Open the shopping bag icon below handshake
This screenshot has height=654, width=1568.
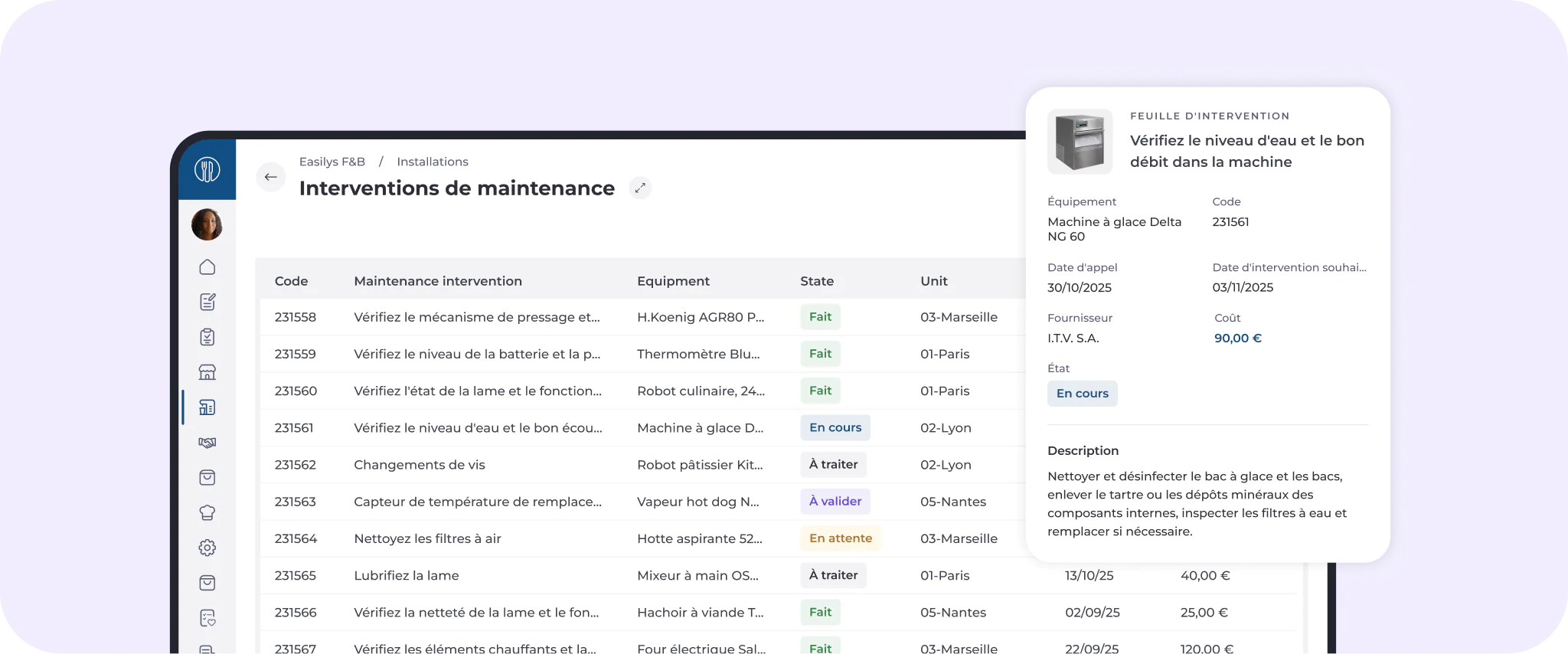pyautogui.click(x=207, y=478)
